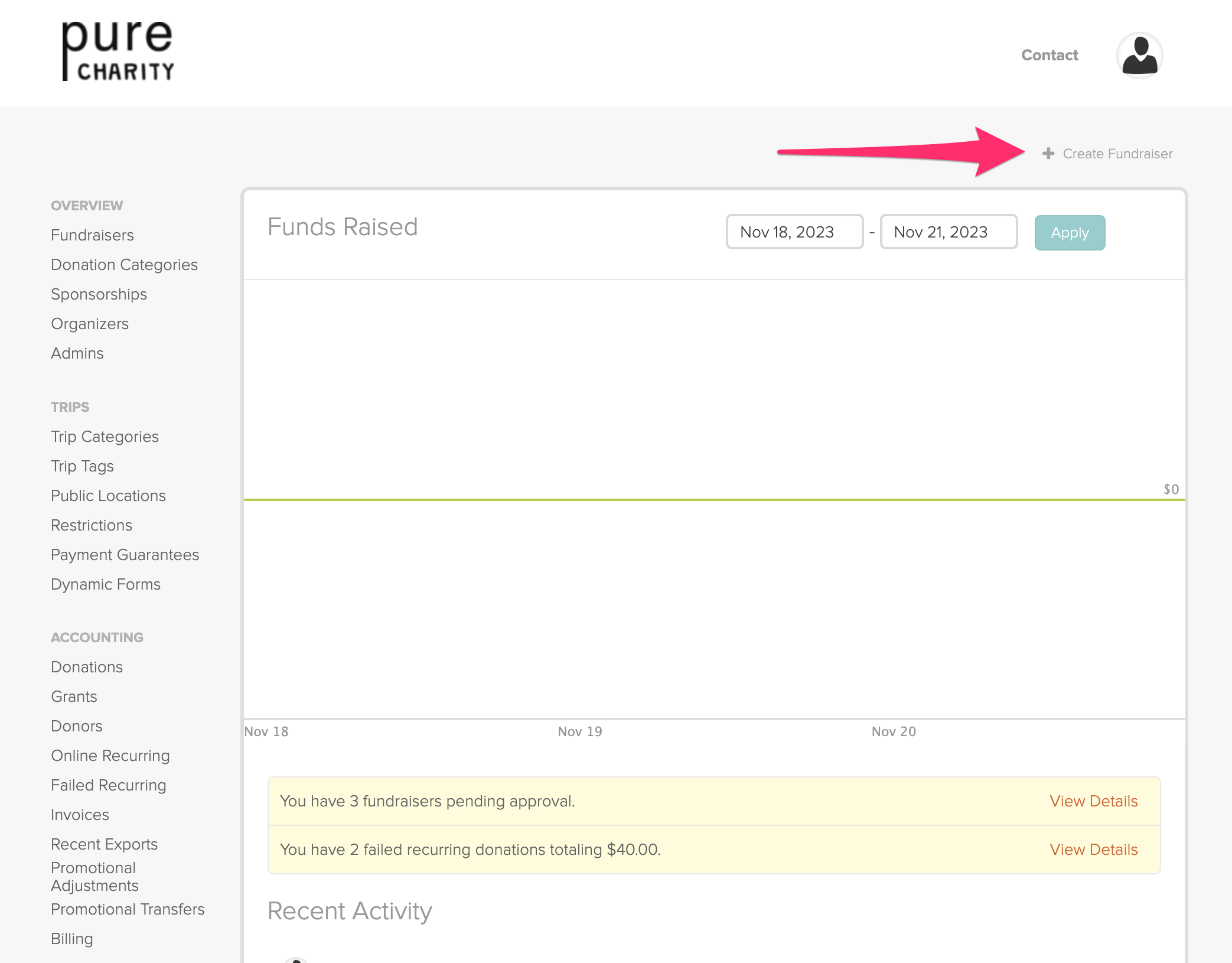Select Organizers in the sidebar
Image resolution: width=1232 pixels, height=963 pixels.
click(x=90, y=324)
